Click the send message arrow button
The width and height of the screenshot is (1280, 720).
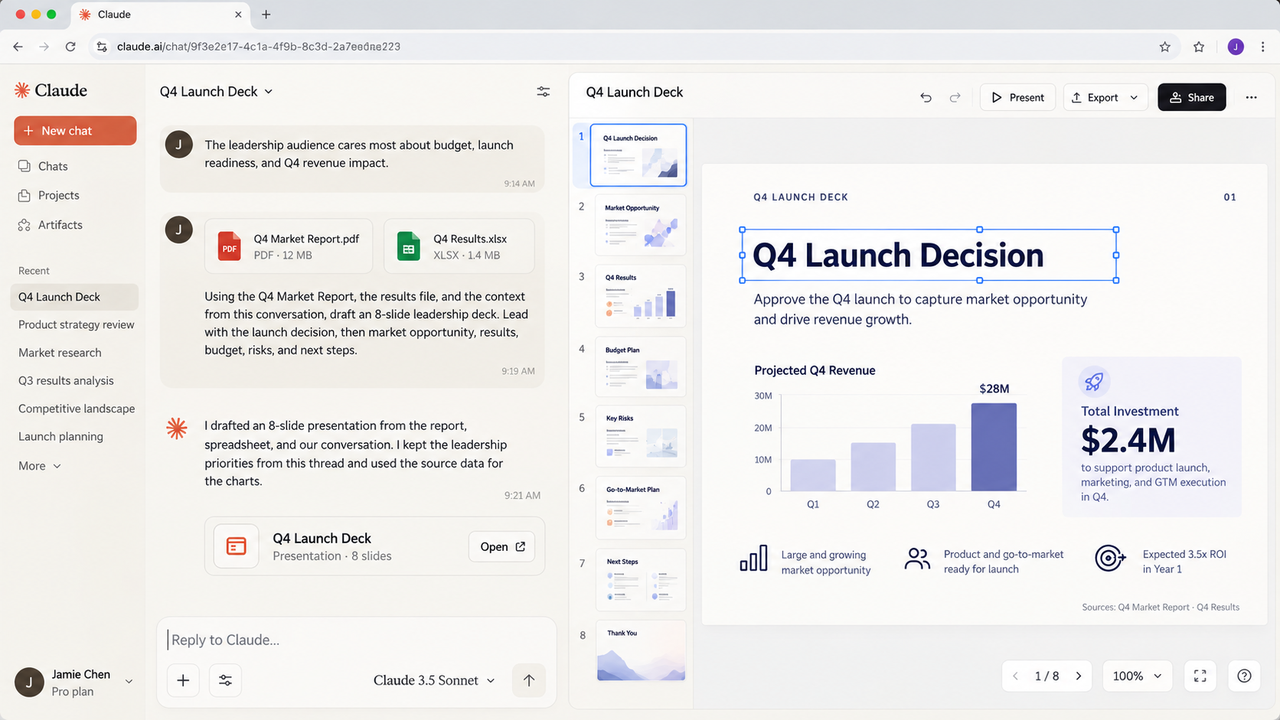click(x=529, y=680)
